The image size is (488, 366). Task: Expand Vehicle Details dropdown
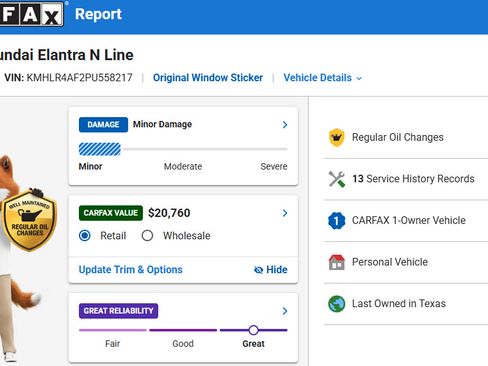coord(322,78)
